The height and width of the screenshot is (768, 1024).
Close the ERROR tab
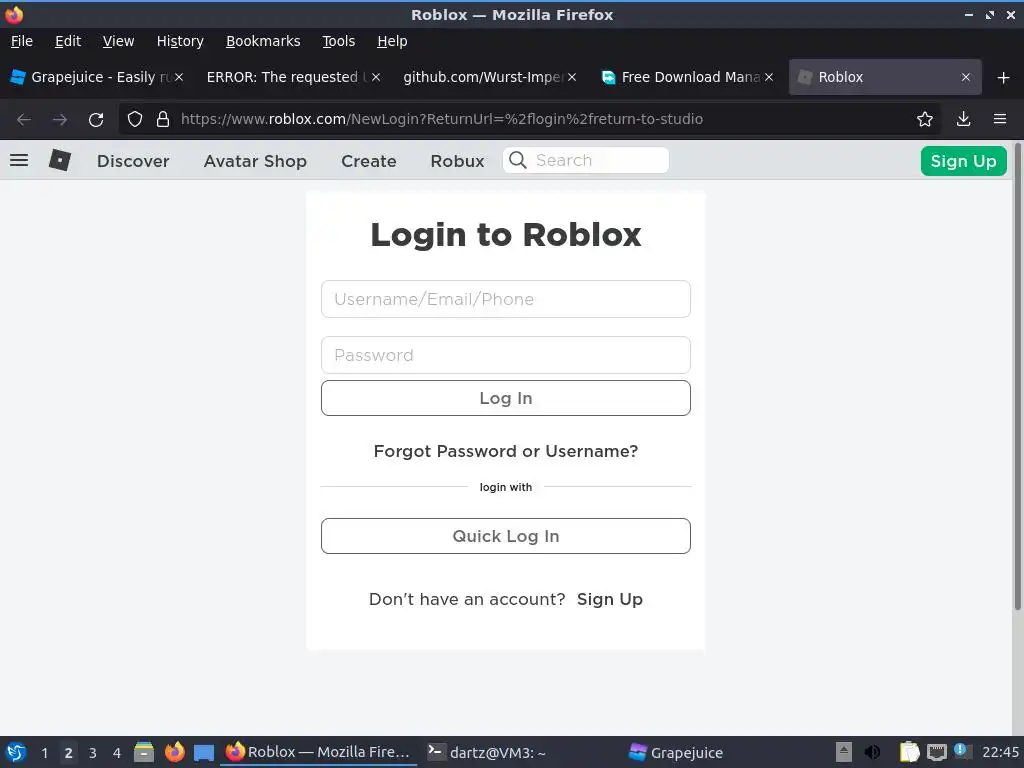pos(376,77)
